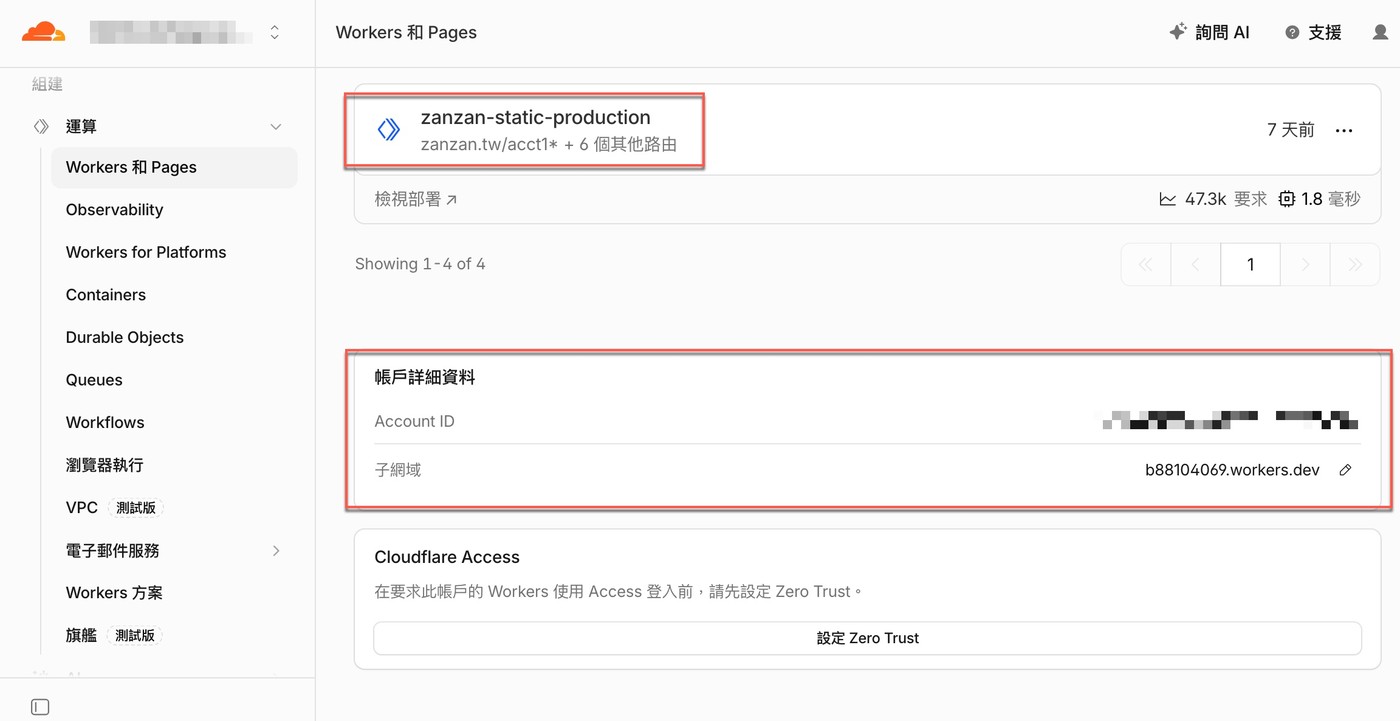Click the 帳戶詳細資料 heading
The width and height of the screenshot is (1400, 721).
tap(425, 377)
